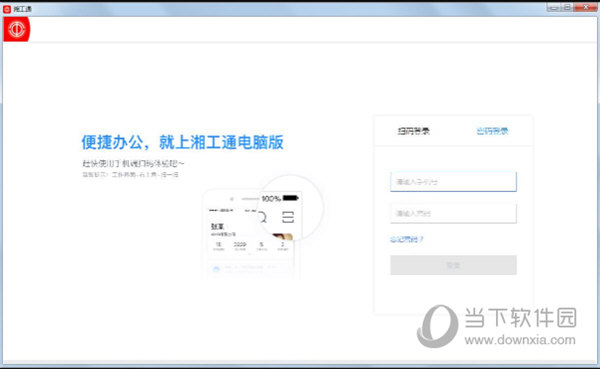Switch to the 扫码登录 tab
This screenshot has height=369, width=600.
(x=414, y=131)
